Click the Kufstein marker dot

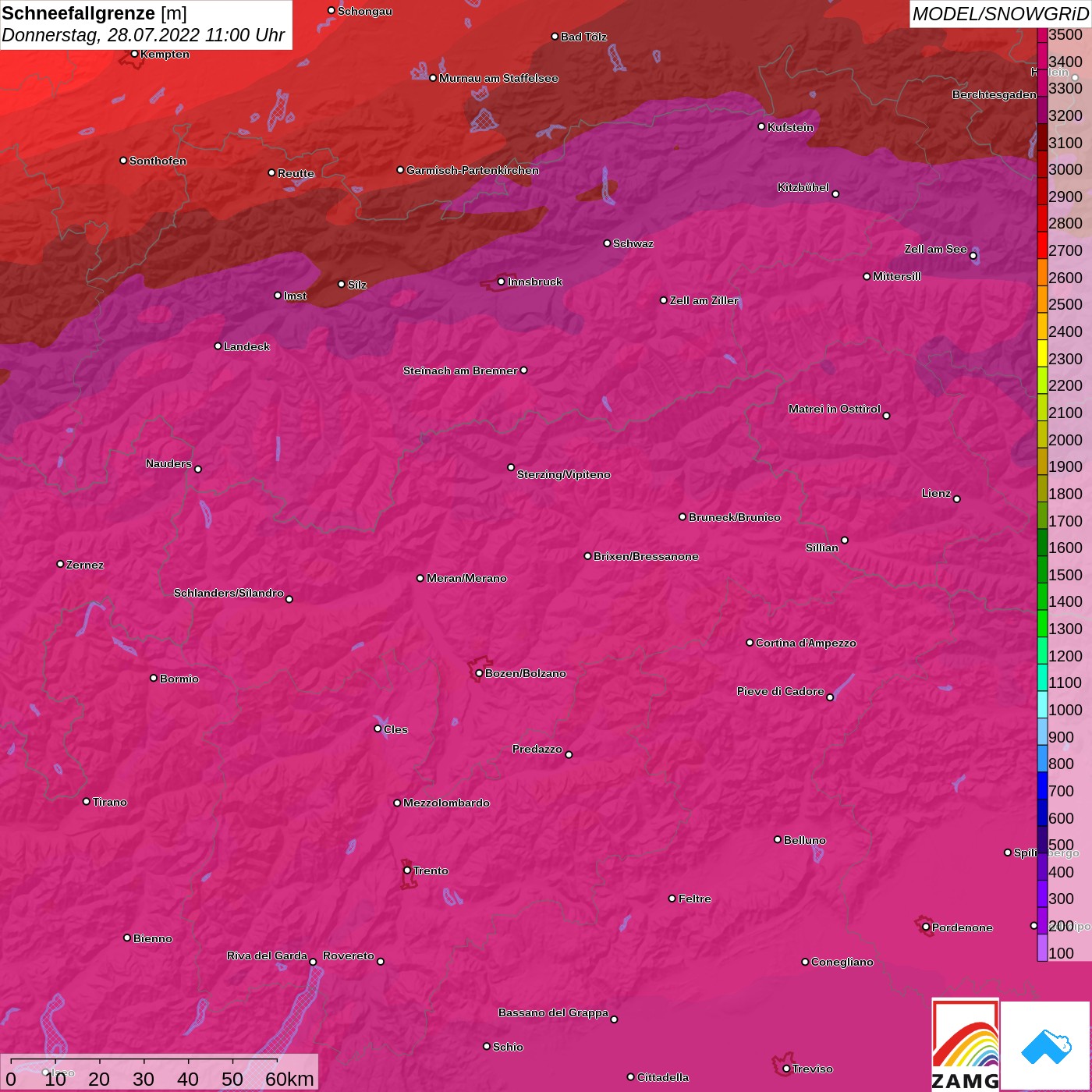coord(761,126)
